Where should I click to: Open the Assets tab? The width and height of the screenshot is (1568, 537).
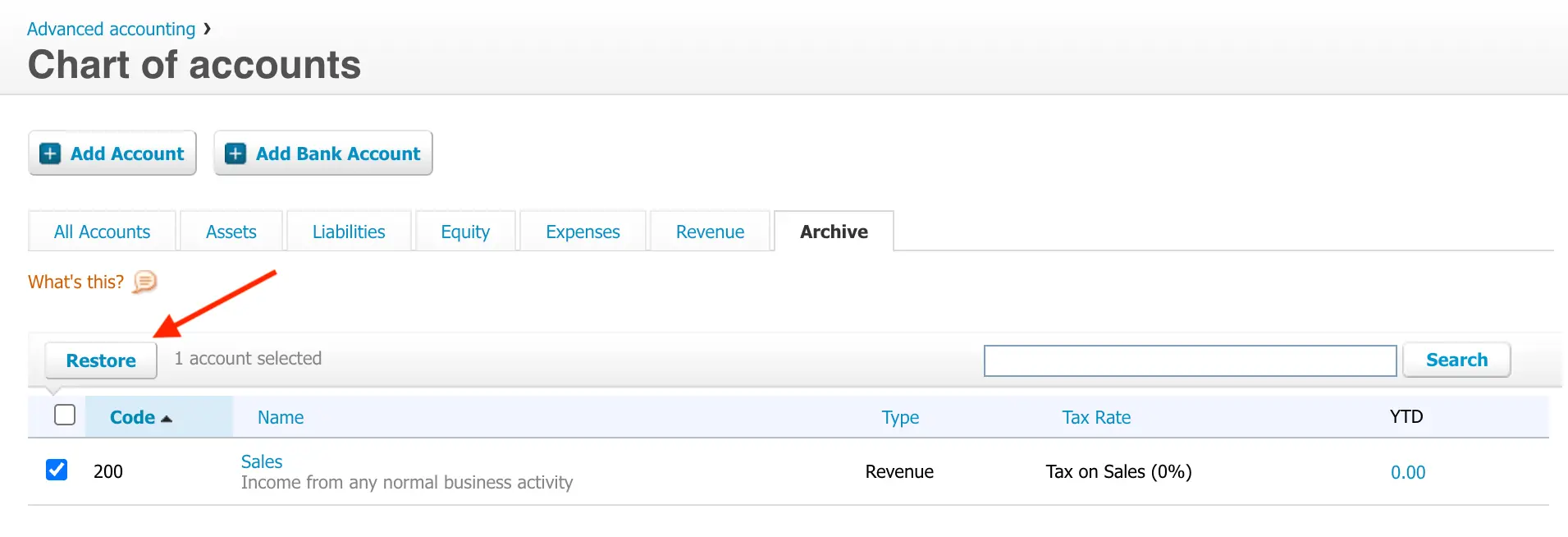click(231, 232)
